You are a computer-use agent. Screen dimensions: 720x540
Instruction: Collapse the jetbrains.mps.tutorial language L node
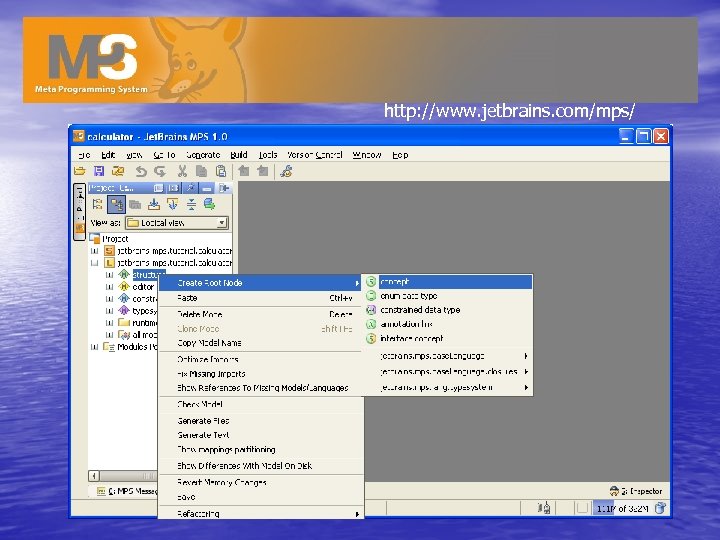coord(95,263)
